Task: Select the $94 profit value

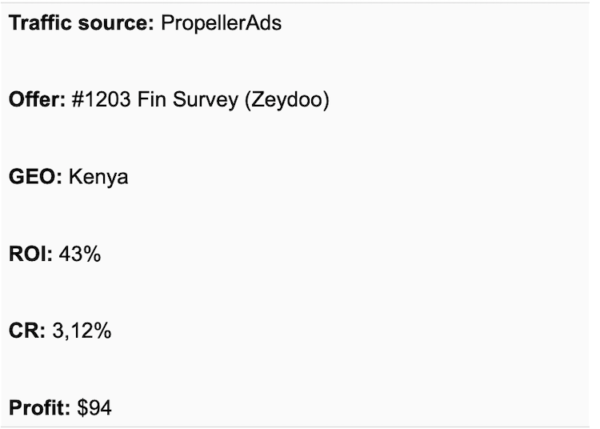Action: pos(94,408)
